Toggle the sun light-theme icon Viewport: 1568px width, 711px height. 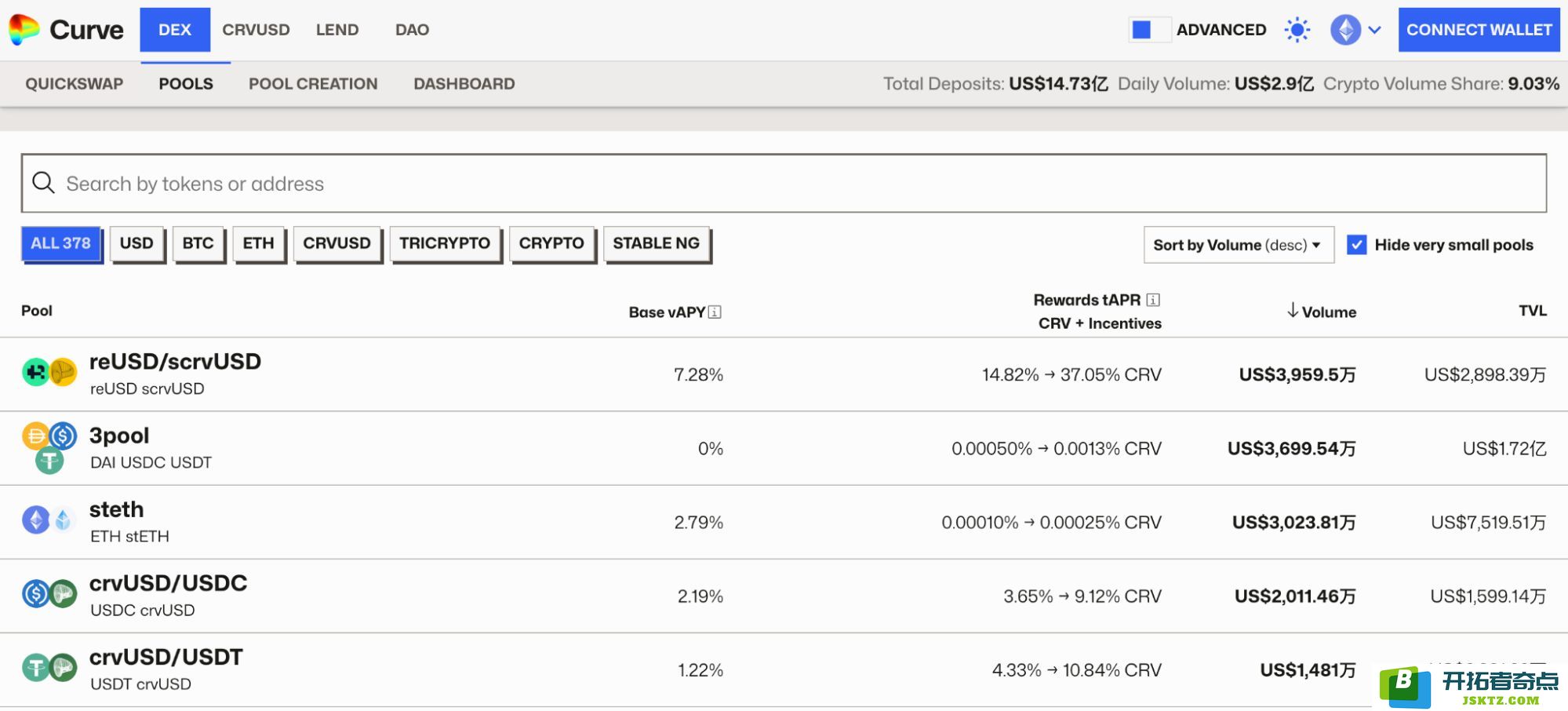(1297, 30)
